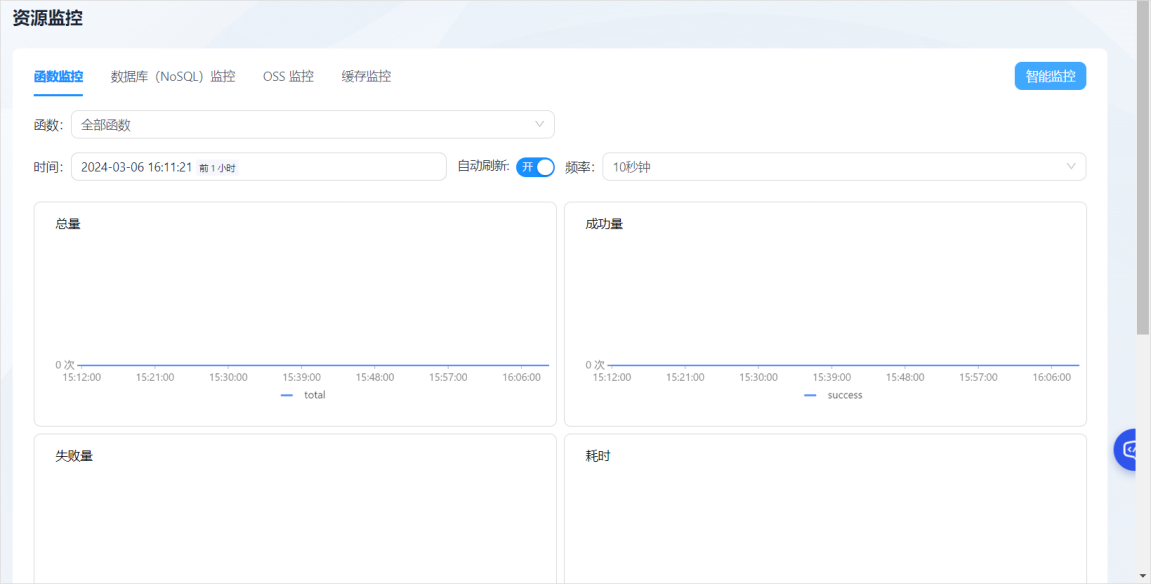Click the 前 1 小时 time range tag
This screenshot has height=584, width=1151.
[217, 168]
